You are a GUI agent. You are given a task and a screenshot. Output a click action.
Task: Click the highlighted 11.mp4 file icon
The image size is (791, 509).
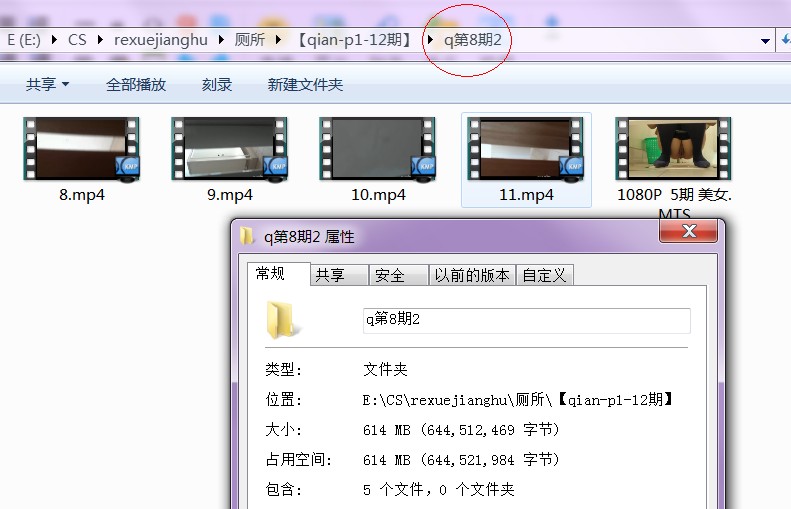[525, 149]
